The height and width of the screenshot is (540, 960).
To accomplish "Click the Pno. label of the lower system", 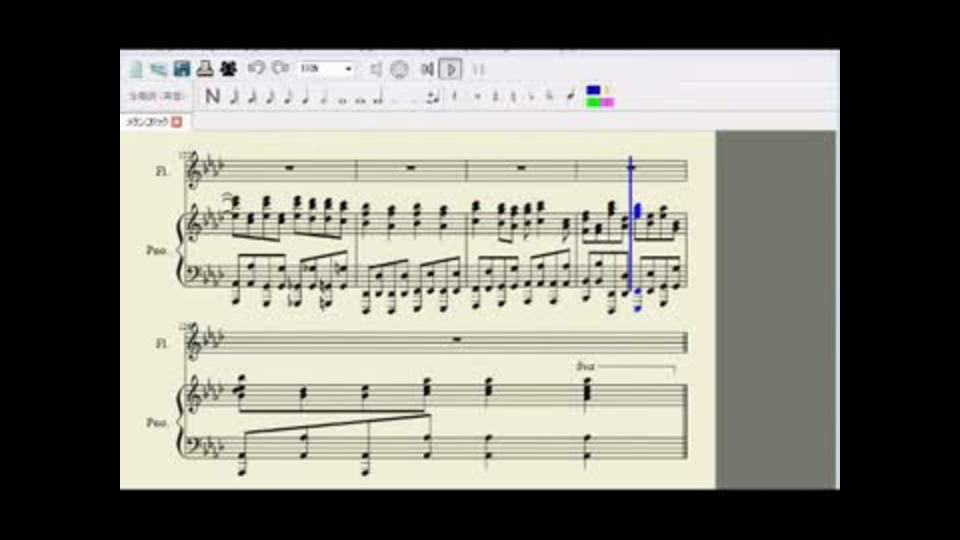I will 157,423.
